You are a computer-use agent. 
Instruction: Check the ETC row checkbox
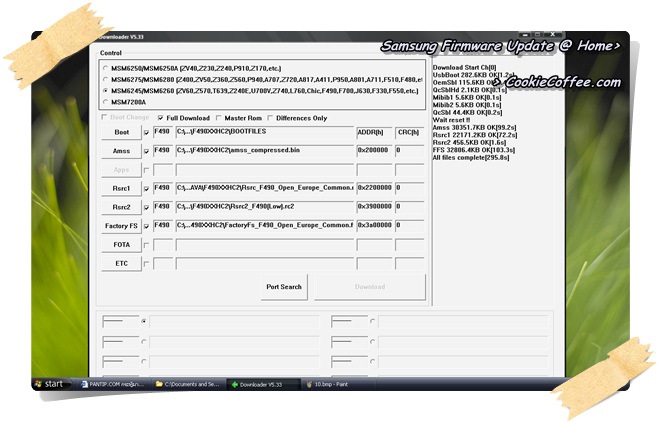point(146,264)
